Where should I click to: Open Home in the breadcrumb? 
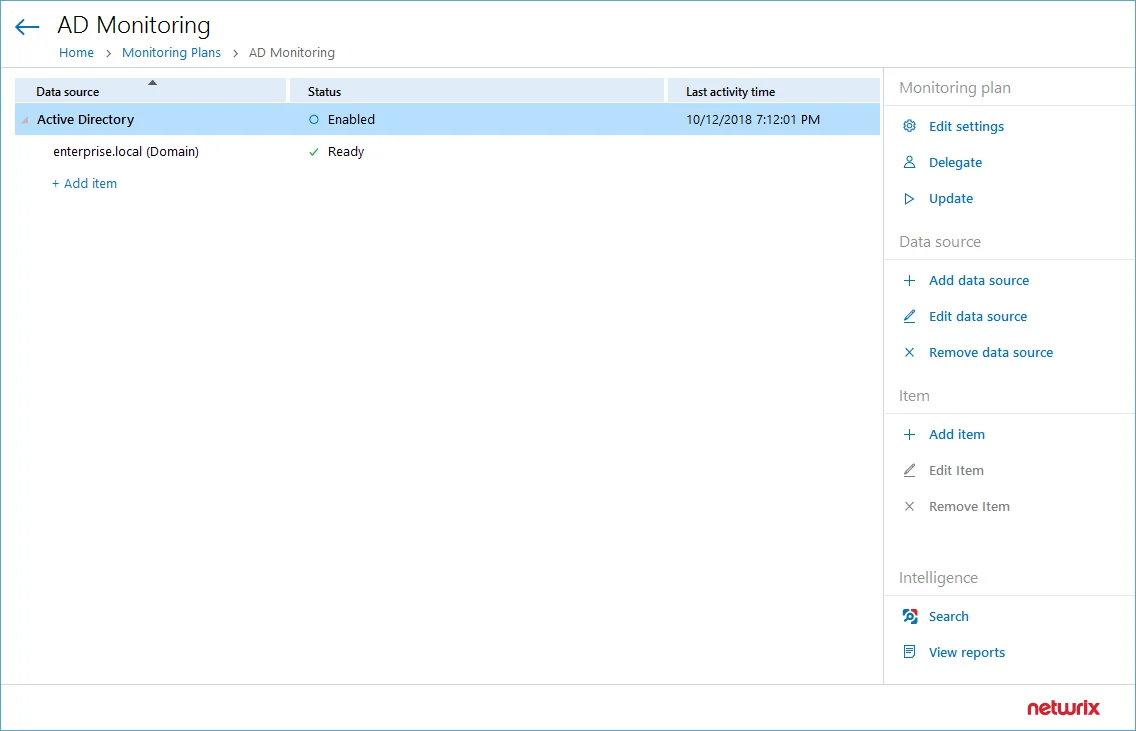pyautogui.click(x=76, y=53)
